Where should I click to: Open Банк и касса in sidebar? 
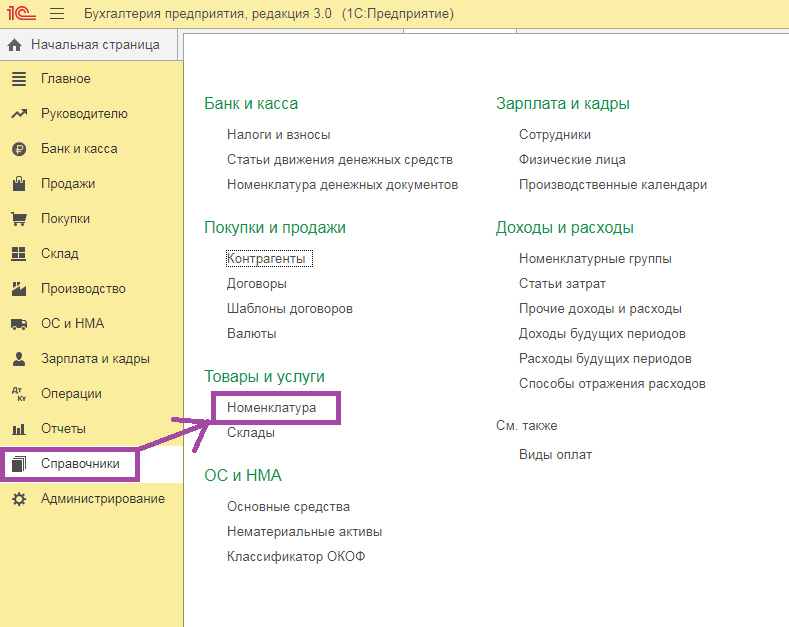[80, 148]
